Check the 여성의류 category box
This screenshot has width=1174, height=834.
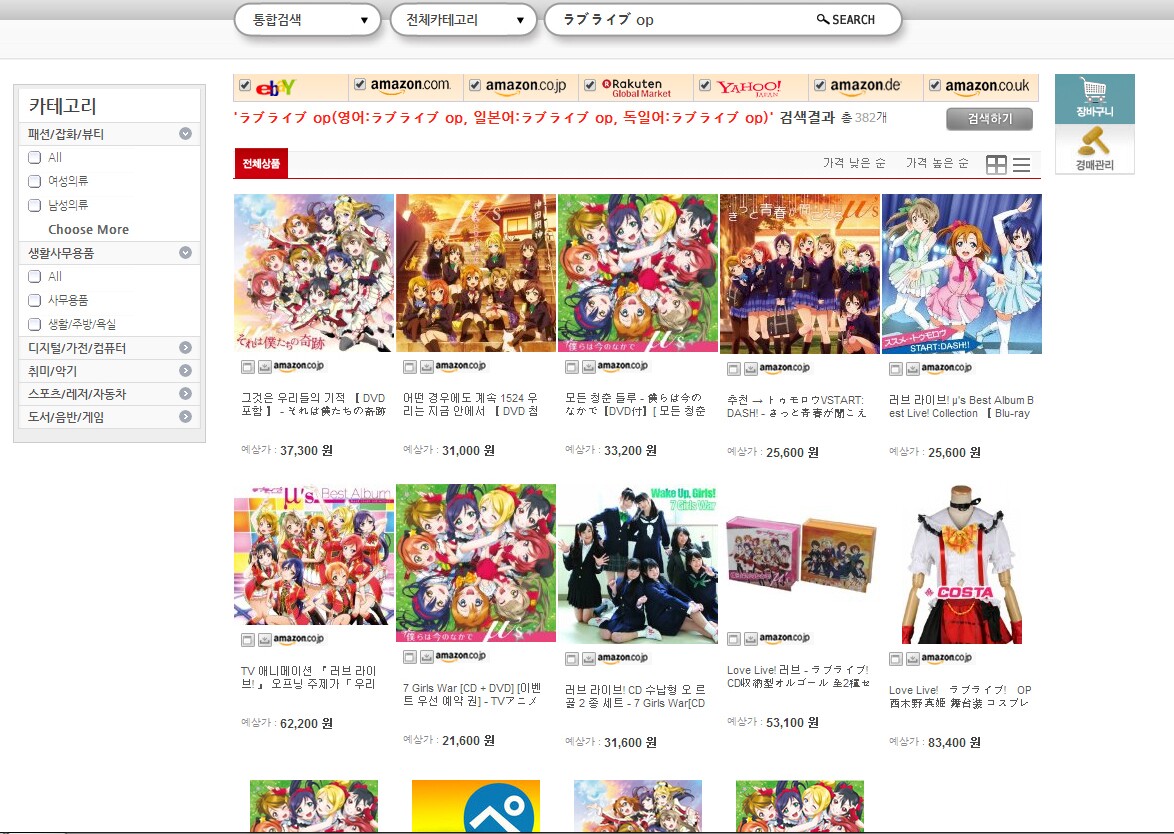click(34, 181)
